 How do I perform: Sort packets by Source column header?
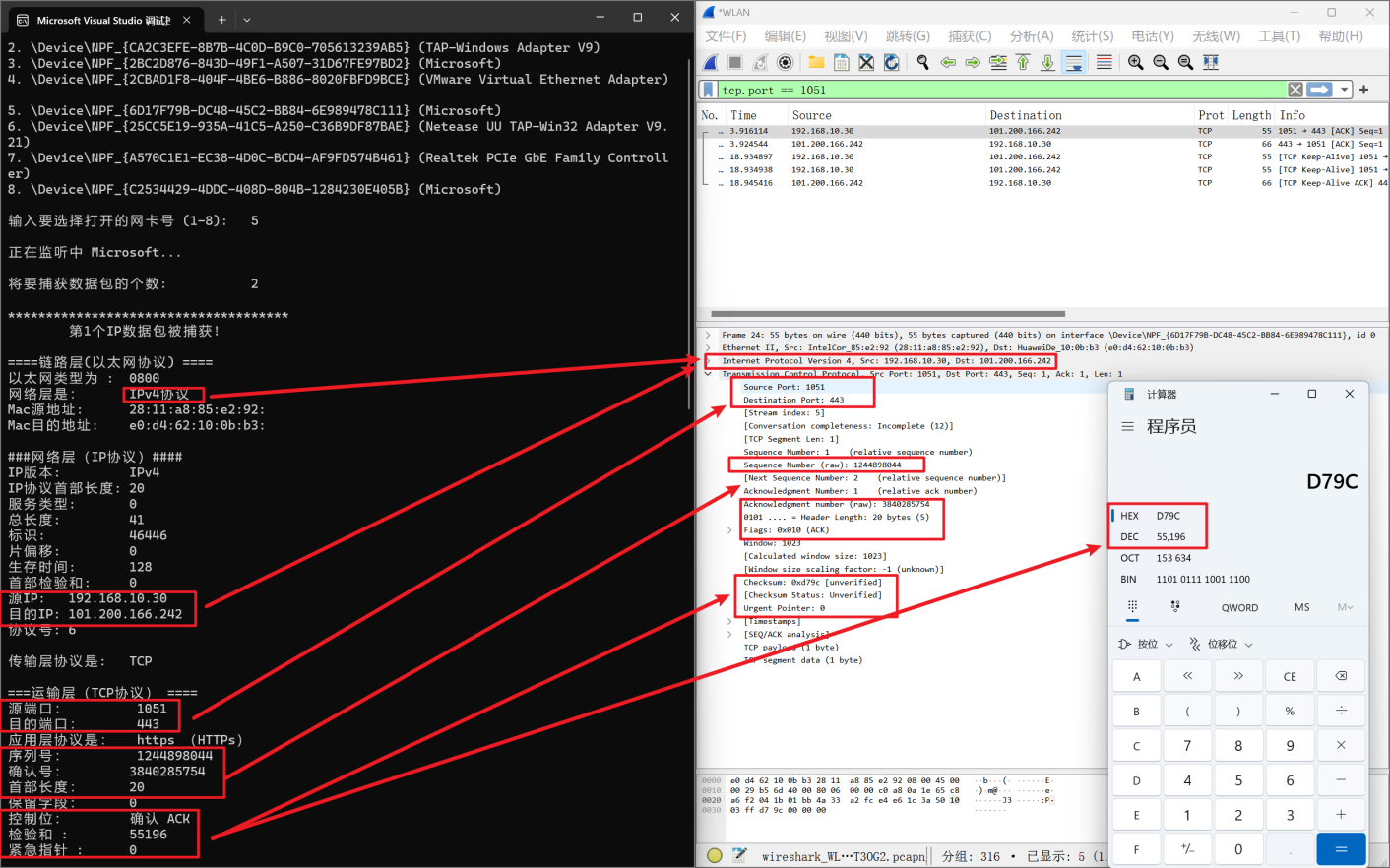pyautogui.click(x=886, y=115)
